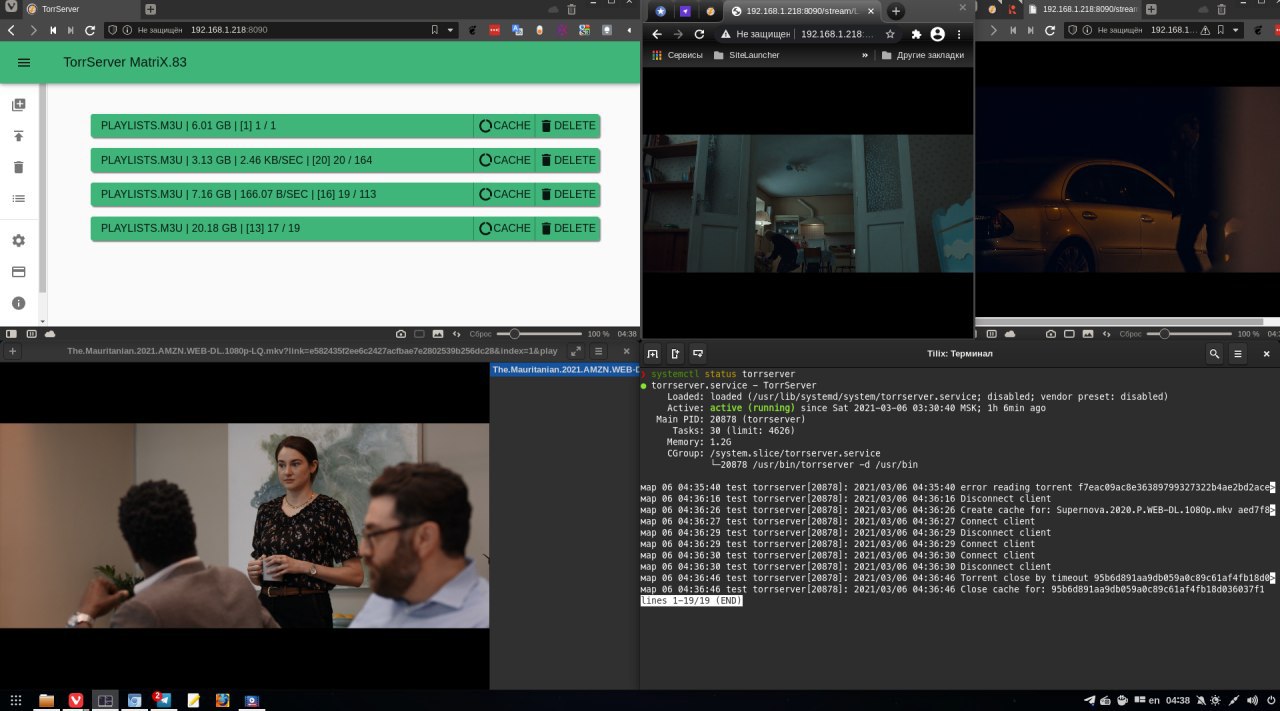This screenshot has height=711, width=1280.
Task: Select the PLAYLISTS.M3U 6.01 GB torrent entry
Action: click(x=282, y=126)
